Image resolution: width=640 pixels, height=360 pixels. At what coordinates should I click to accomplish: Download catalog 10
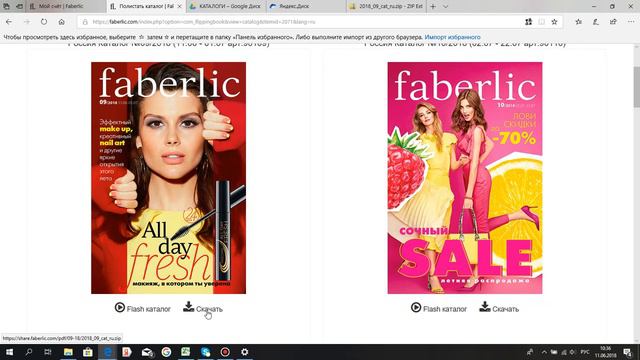click(x=506, y=309)
